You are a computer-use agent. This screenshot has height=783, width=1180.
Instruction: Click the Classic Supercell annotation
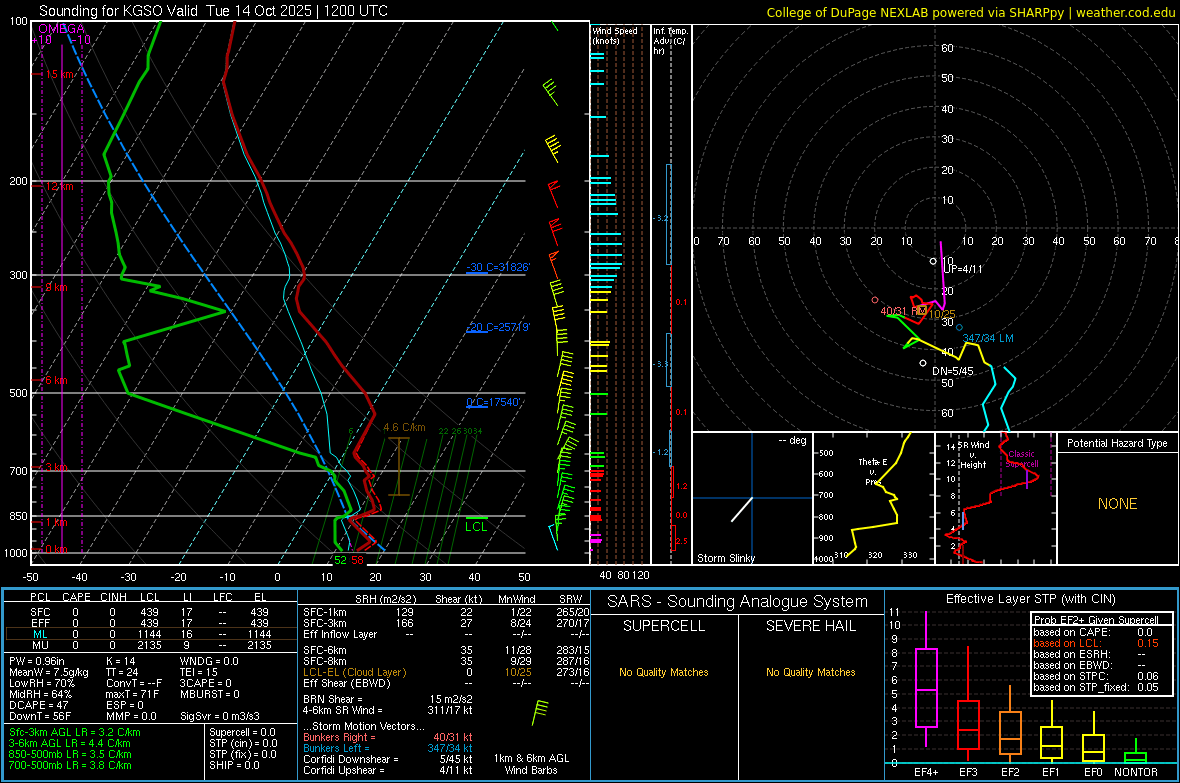click(1022, 459)
